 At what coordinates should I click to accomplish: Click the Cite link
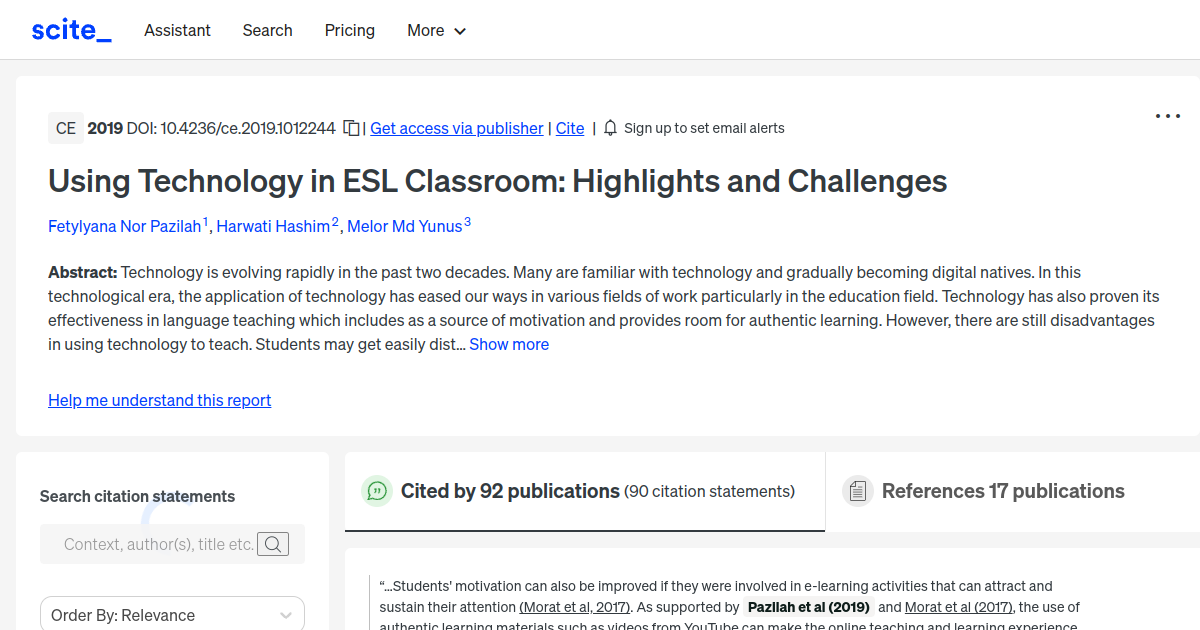tap(569, 128)
